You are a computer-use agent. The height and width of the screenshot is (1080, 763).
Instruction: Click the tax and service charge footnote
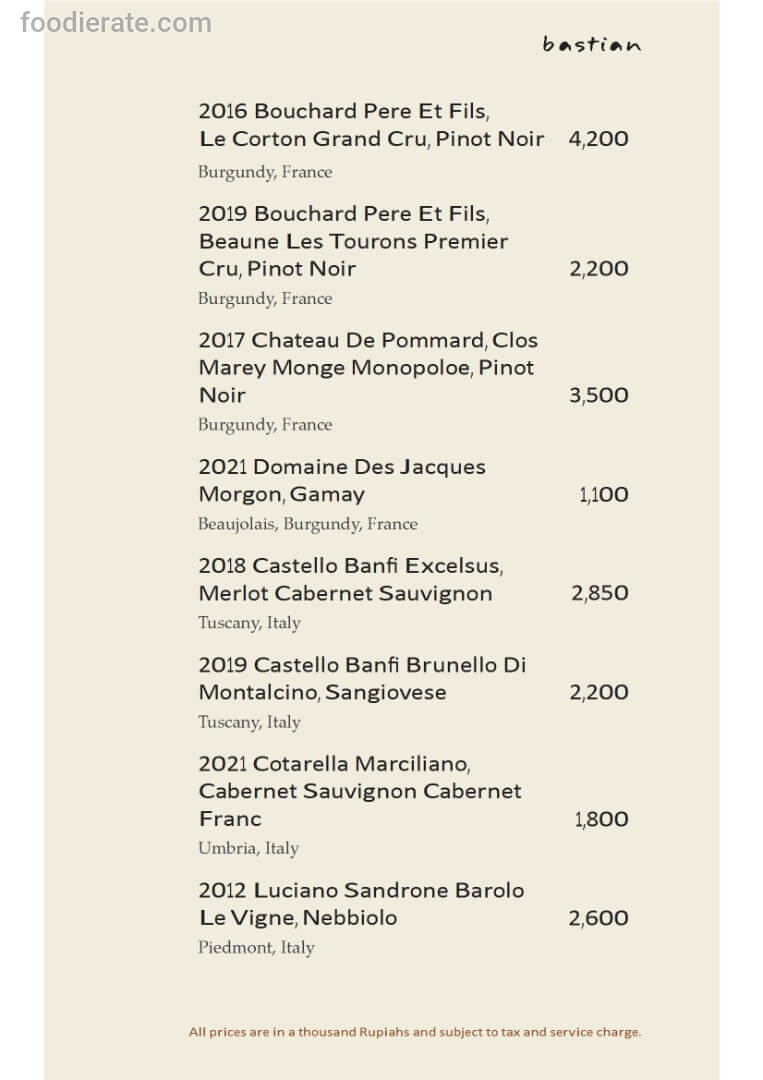click(415, 1032)
